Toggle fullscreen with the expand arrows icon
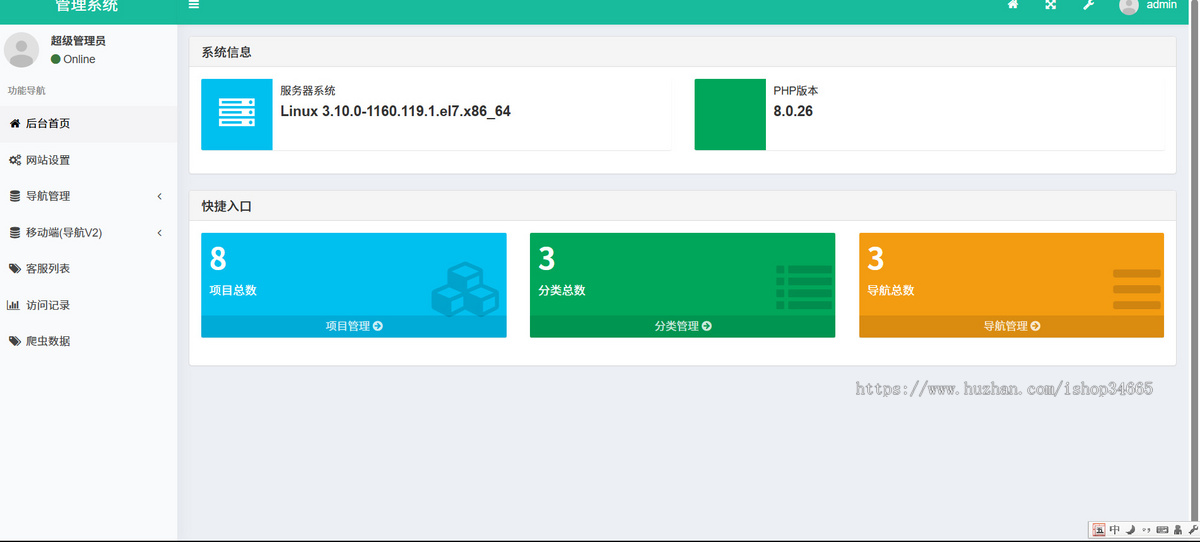Screen dimensions: 1200x542 tap(1051, 5)
